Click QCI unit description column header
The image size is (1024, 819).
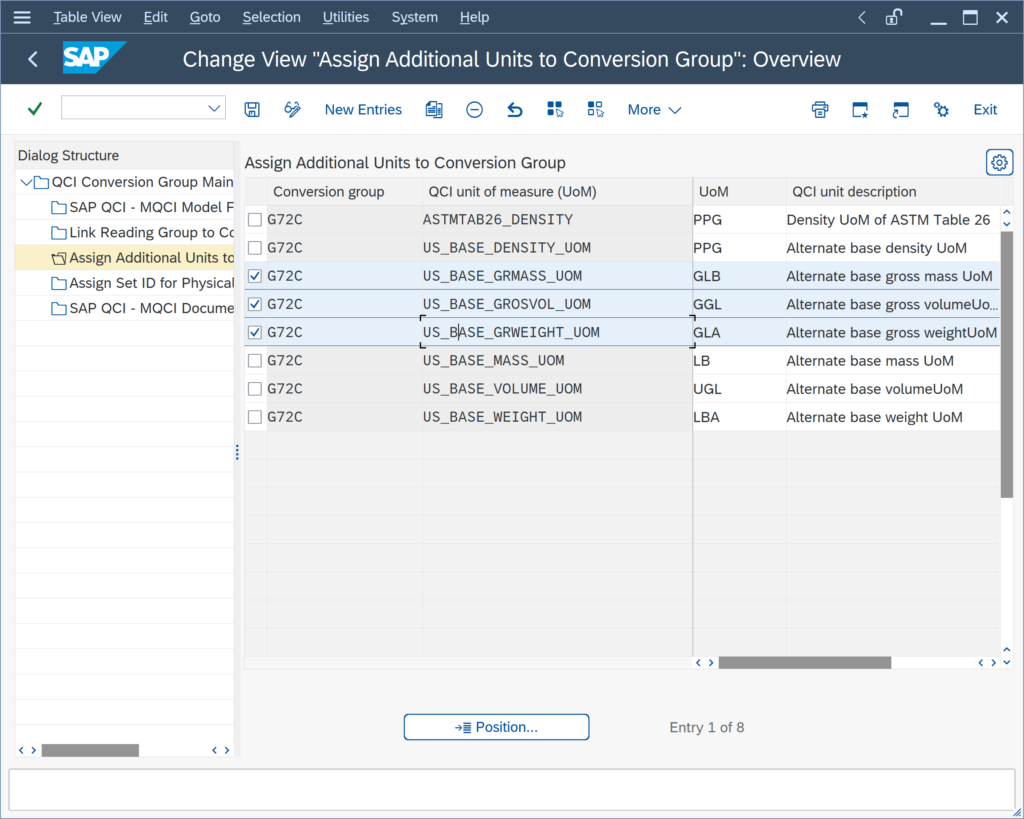[893, 192]
